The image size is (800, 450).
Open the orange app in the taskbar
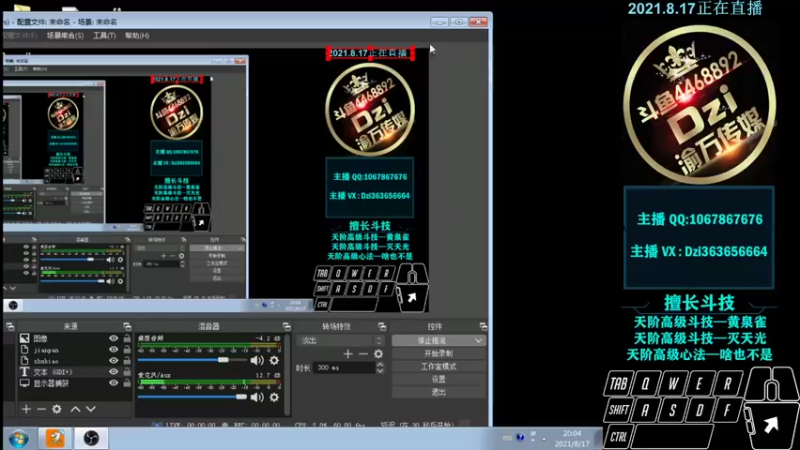tap(55, 438)
